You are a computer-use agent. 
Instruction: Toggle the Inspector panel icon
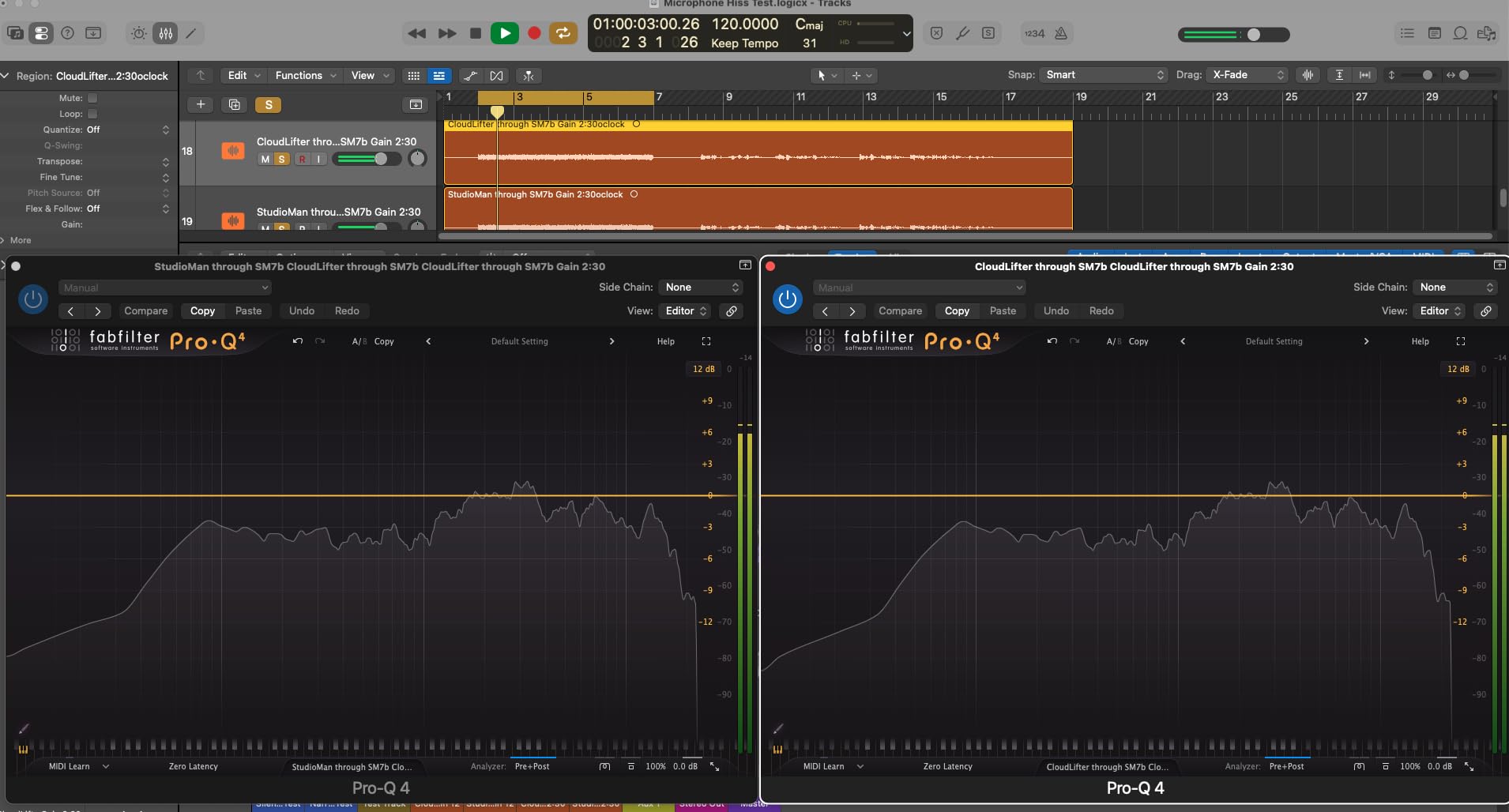[x=41, y=33]
